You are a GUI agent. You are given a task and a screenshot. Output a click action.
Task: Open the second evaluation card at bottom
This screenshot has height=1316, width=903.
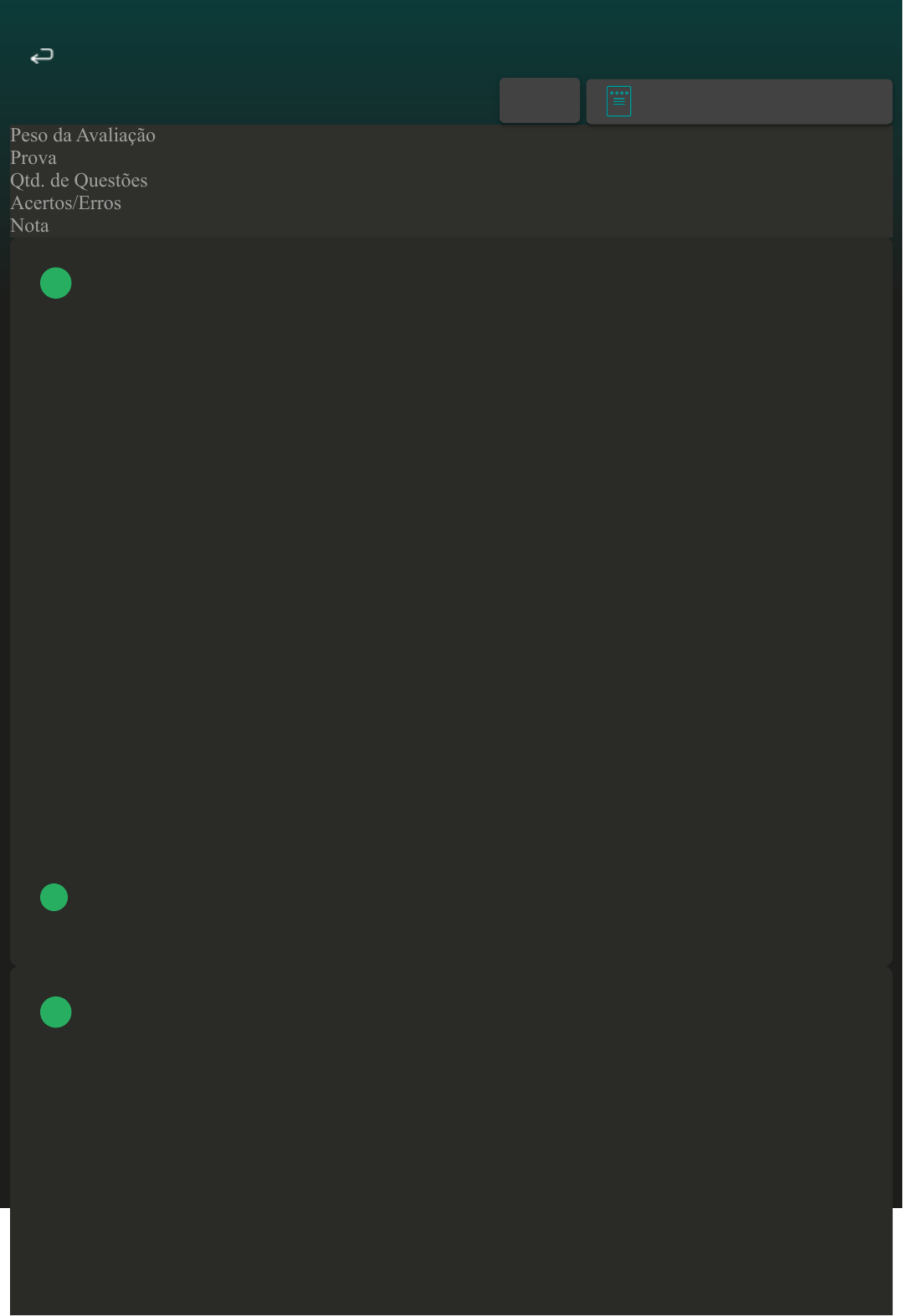tap(451, 1141)
